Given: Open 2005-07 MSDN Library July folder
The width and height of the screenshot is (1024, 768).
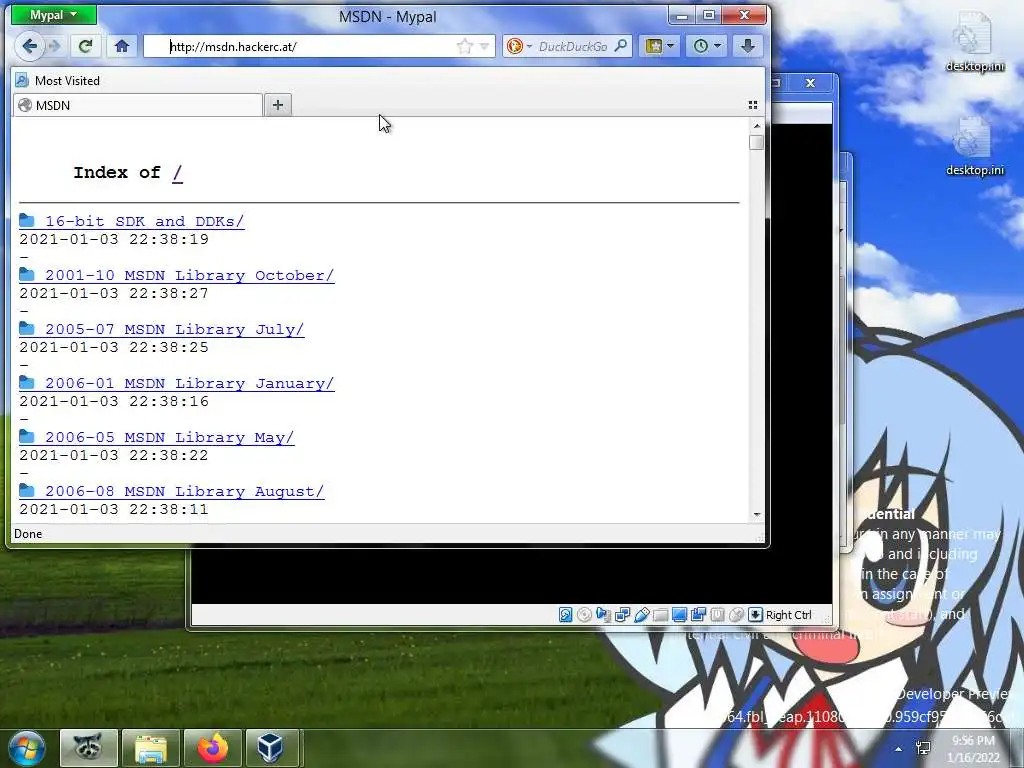Looking at the screenshot, I should pos(161,330).
